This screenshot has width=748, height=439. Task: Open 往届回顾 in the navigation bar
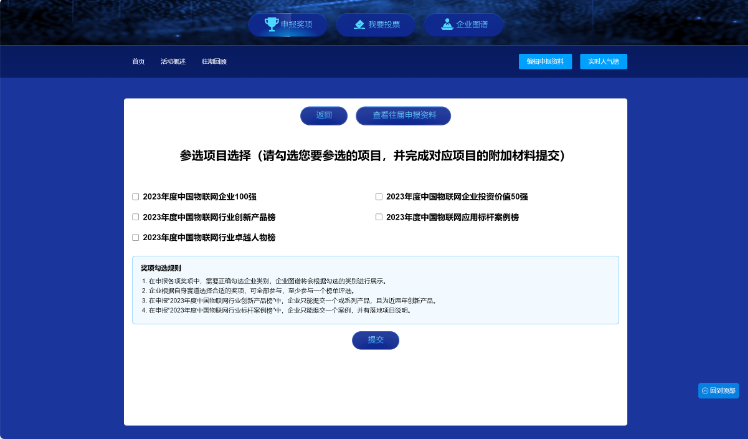[x=213, y=62]
